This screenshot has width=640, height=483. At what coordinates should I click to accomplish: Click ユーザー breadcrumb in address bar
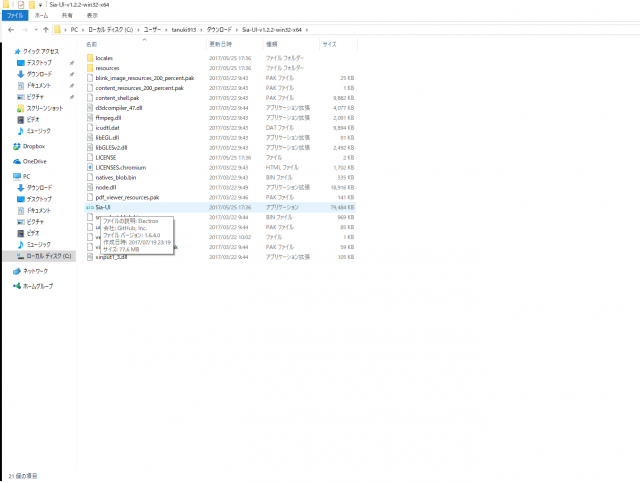(x=152, y=30)
